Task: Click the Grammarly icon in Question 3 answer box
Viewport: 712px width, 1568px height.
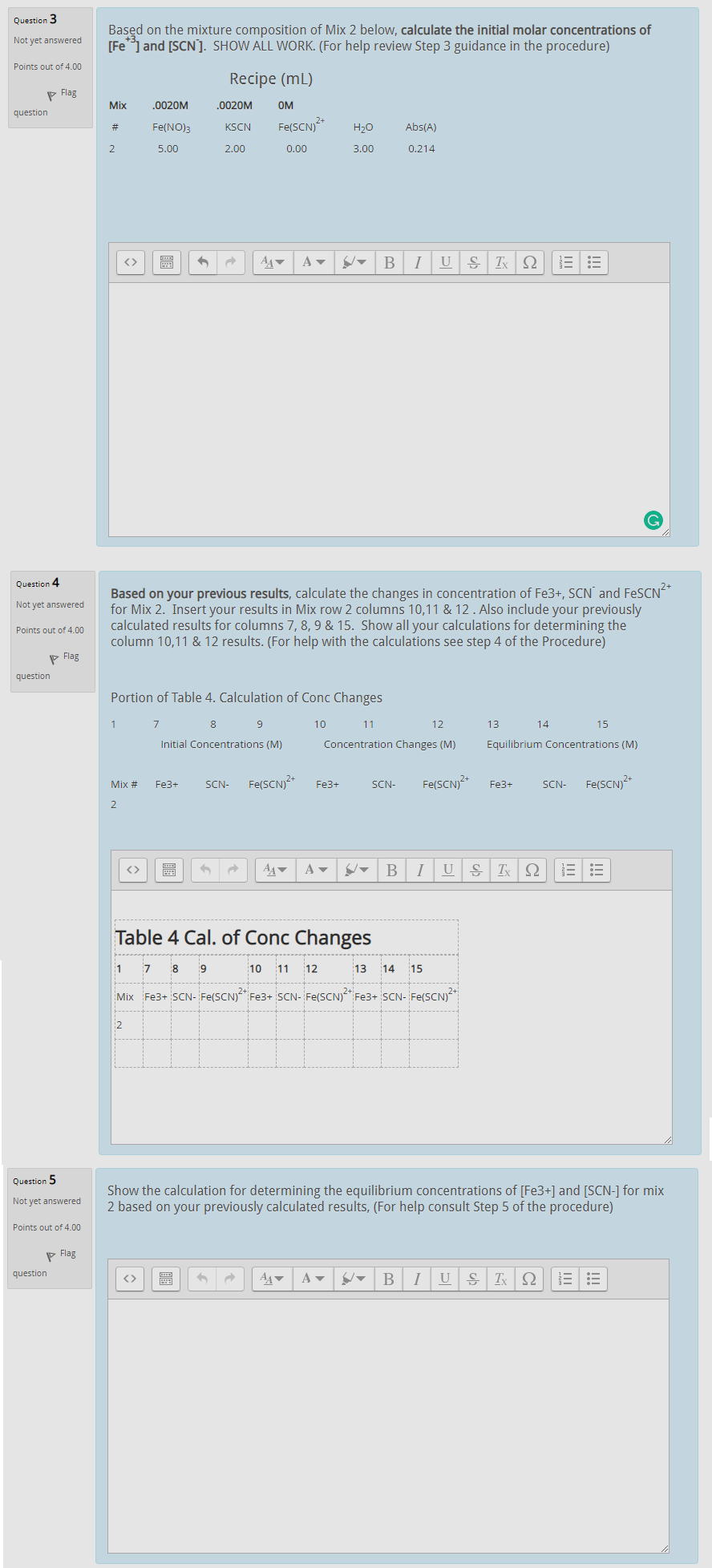Action: [653, 520]
